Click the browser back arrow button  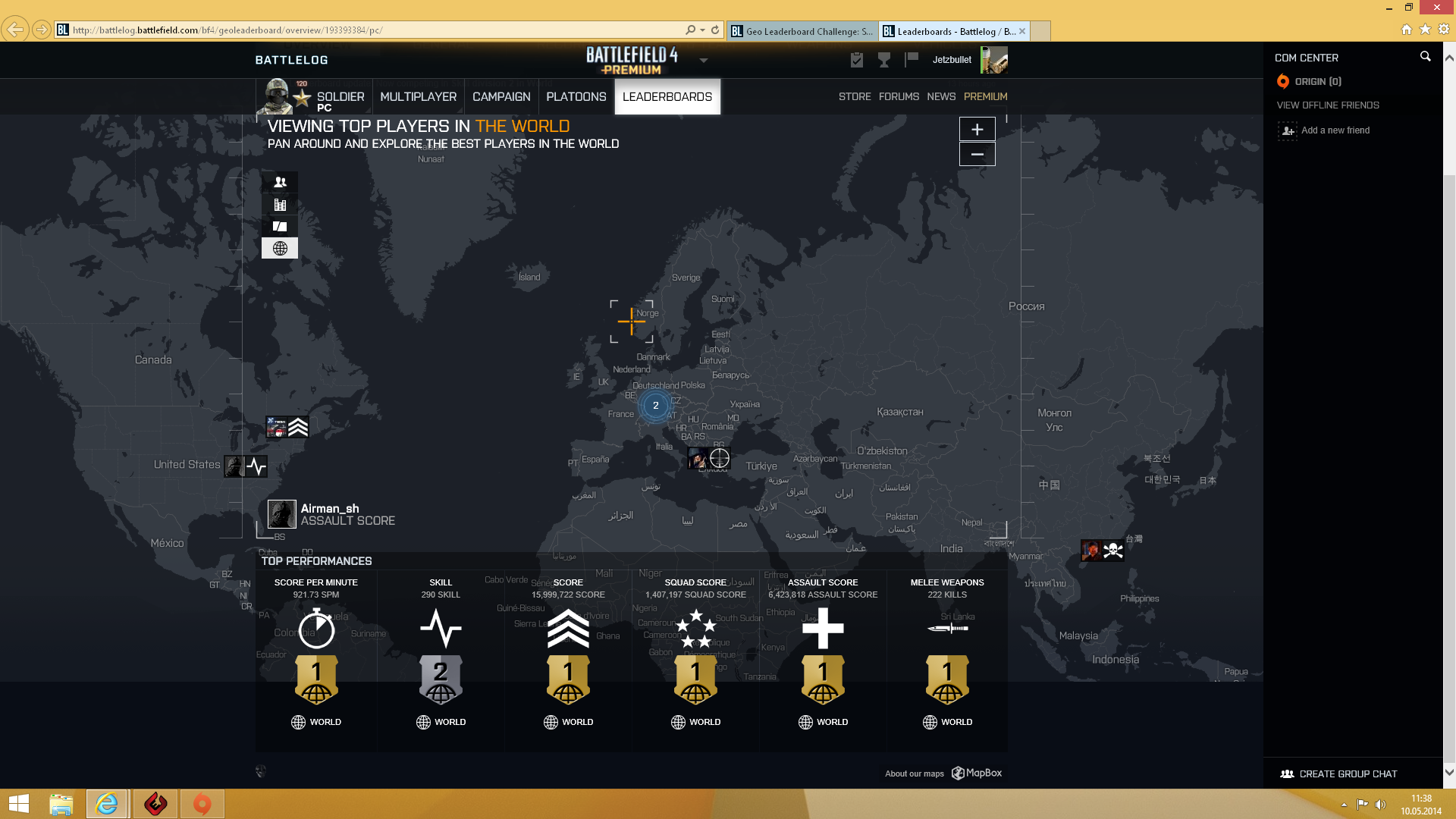[14, 30]
